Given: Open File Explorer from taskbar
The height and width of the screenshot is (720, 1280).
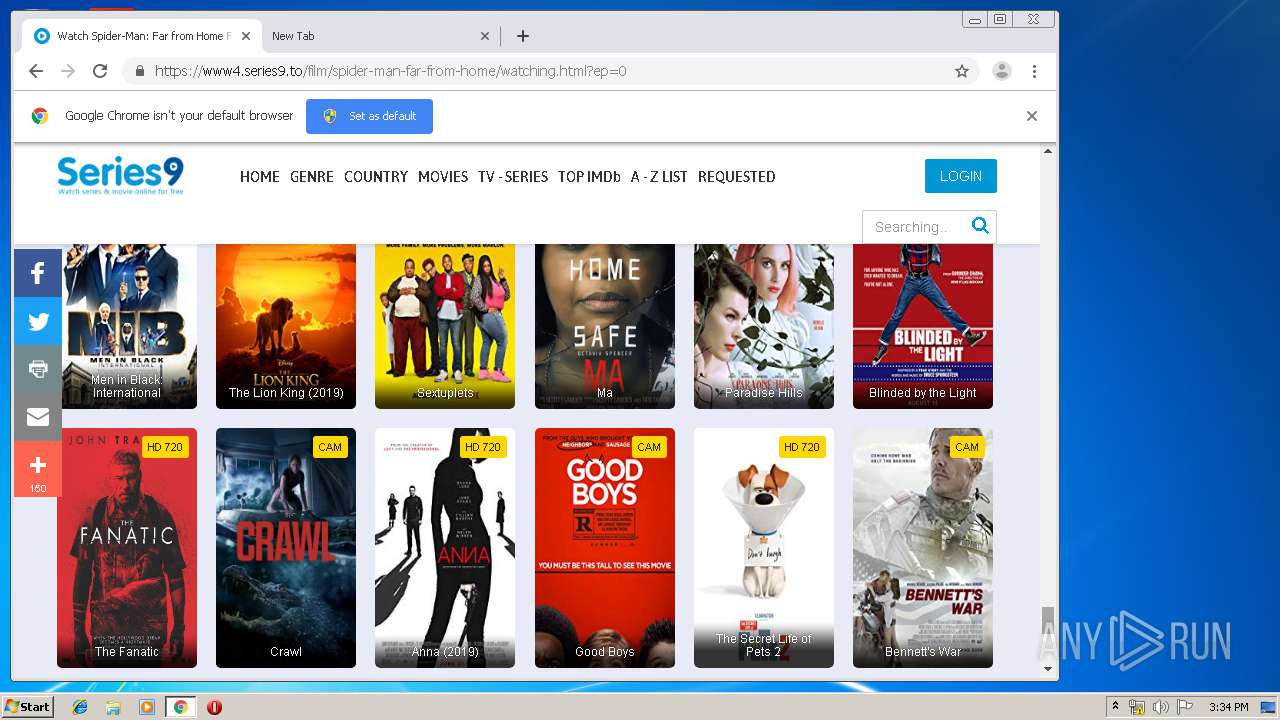Looking at the screenshot, I should [x=113, y=707].
